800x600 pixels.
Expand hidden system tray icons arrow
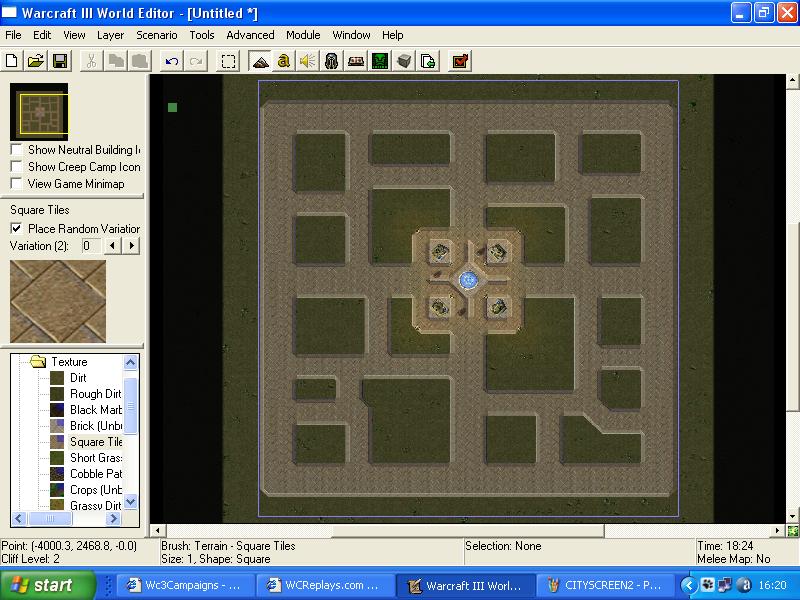pos(688,585)
